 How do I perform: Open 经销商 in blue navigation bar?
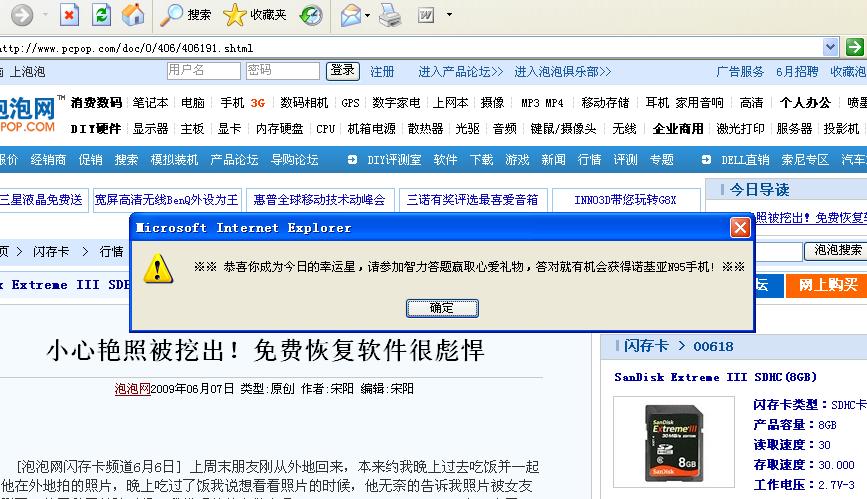click(48, 160)
